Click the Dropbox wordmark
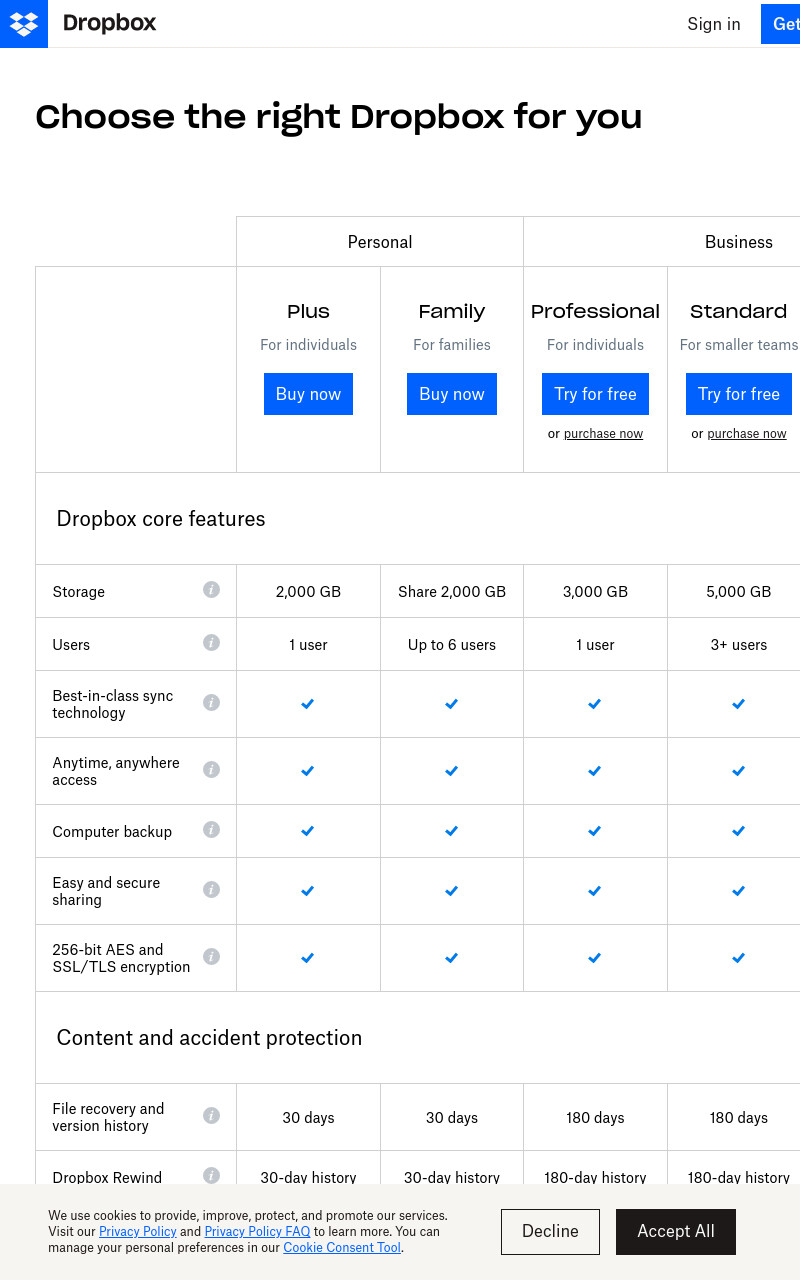 pyautogui.click(x=110, y=23)
